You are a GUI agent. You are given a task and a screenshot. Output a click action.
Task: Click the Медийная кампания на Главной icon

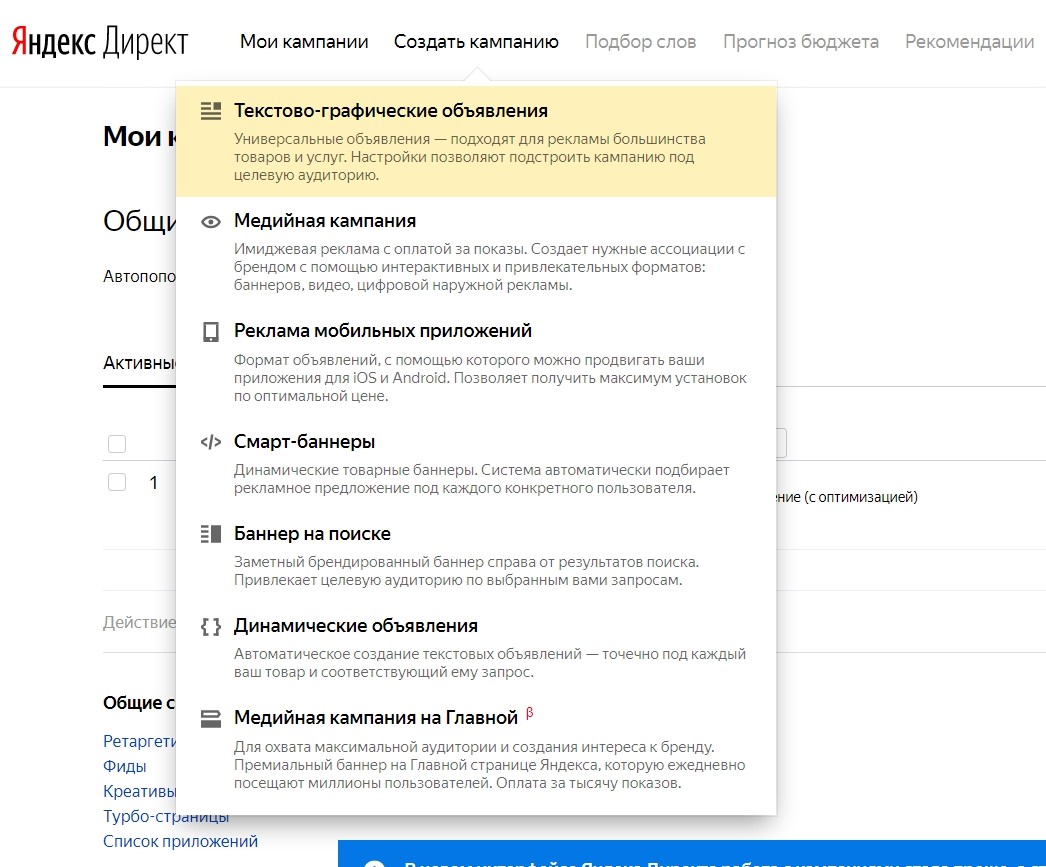(210, 718)
